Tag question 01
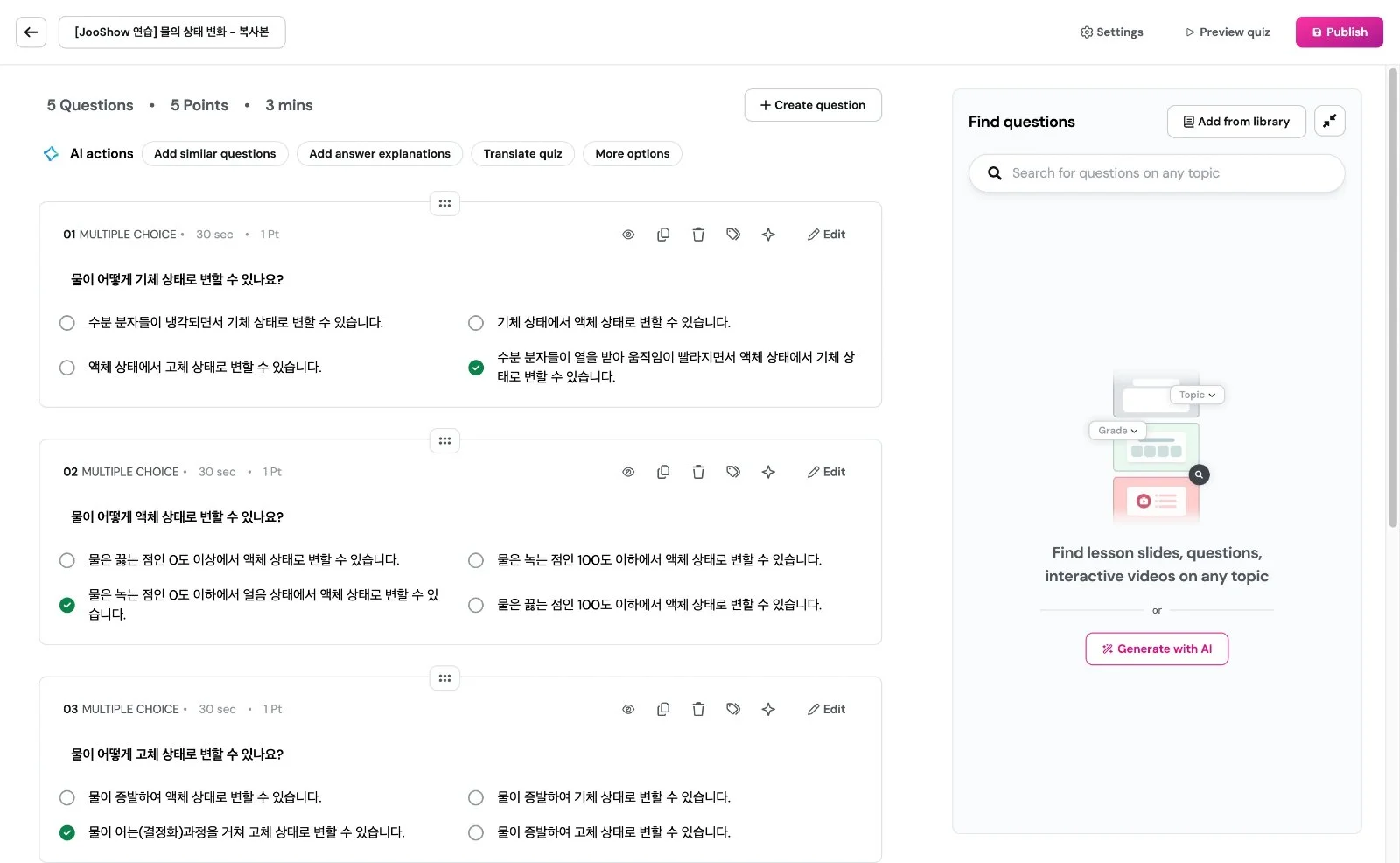The height and width of the screenshot is (863, 1400). click(x=733, y=235)
